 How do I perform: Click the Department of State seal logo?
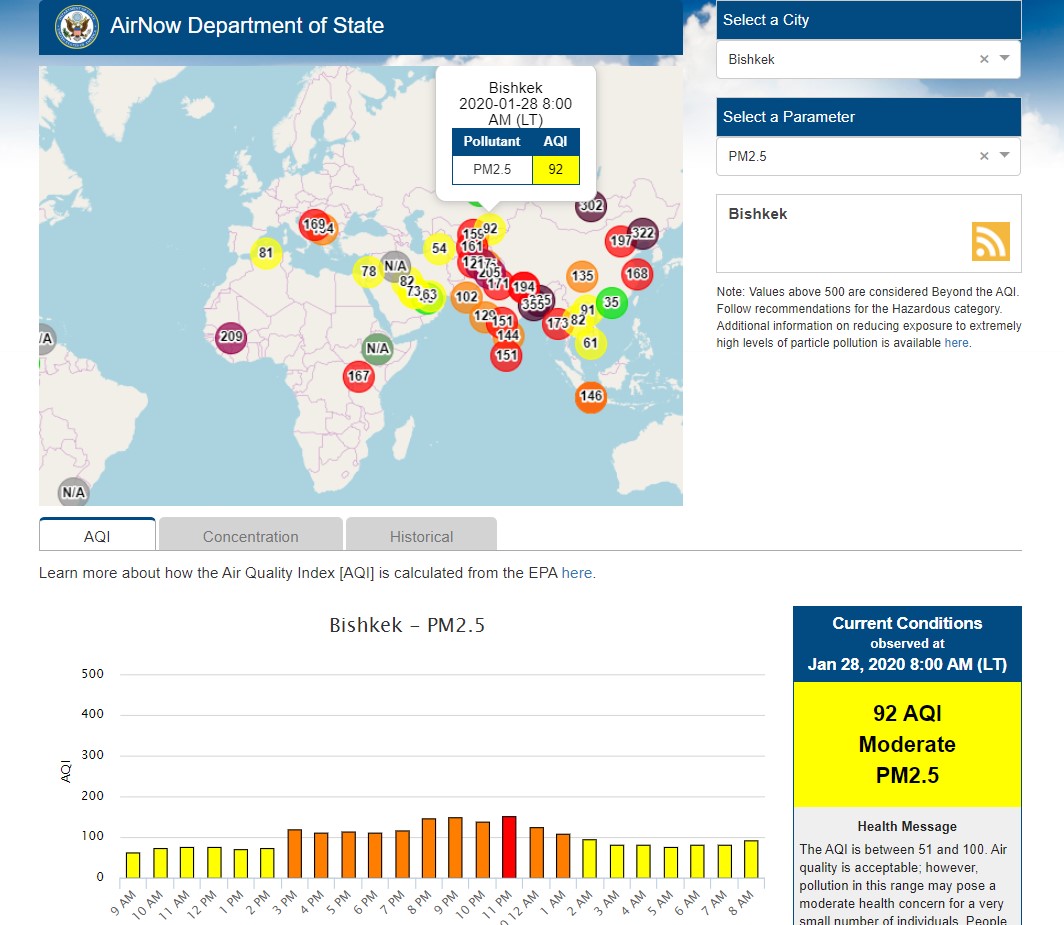click(77, 27)
